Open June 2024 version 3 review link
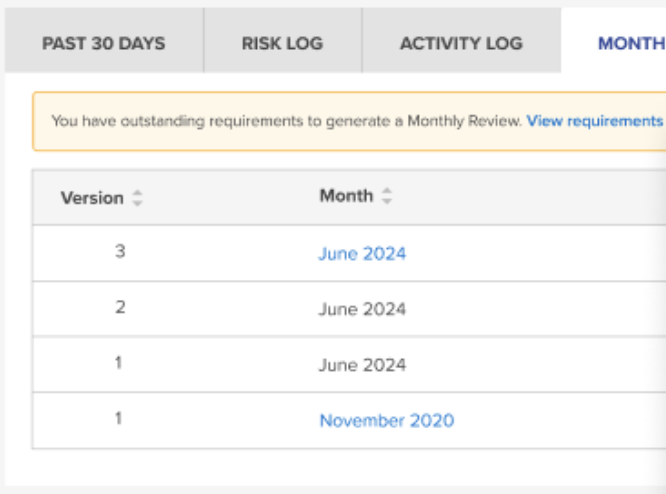 pyautogui.click(x=362, y=254)
